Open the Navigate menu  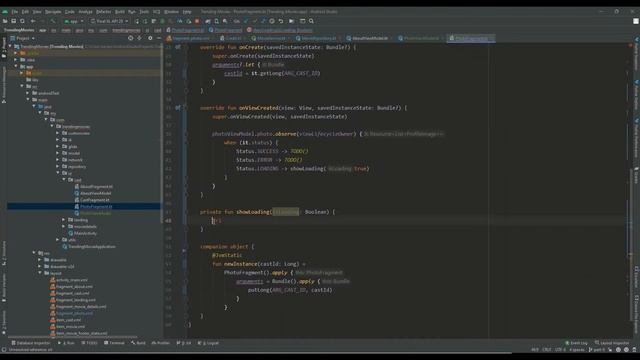(53, 12)
